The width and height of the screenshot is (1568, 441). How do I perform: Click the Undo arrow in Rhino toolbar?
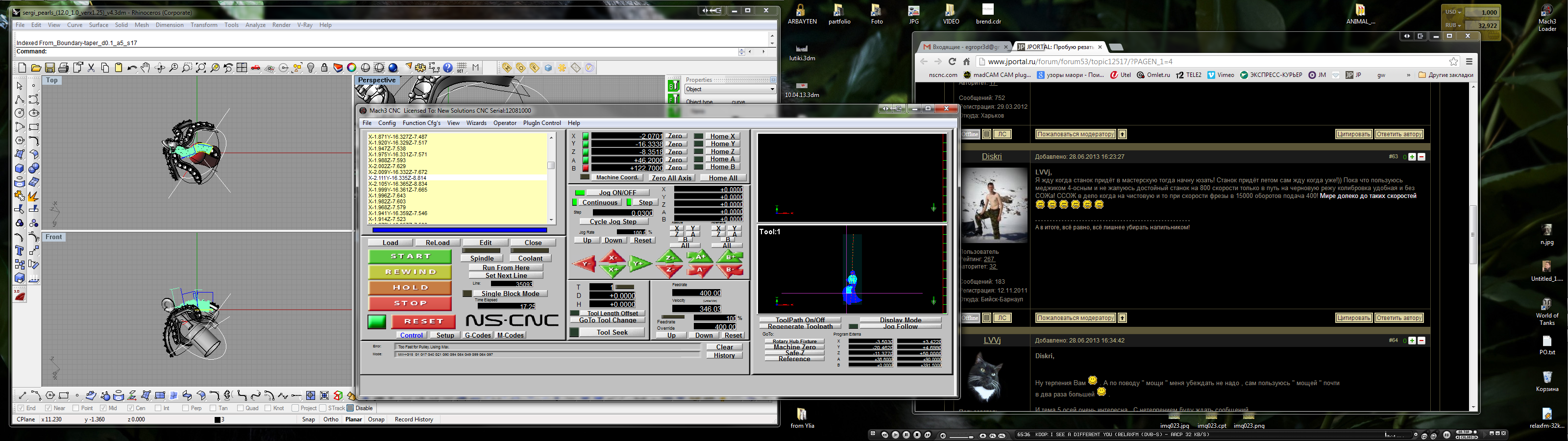[132, 68]
